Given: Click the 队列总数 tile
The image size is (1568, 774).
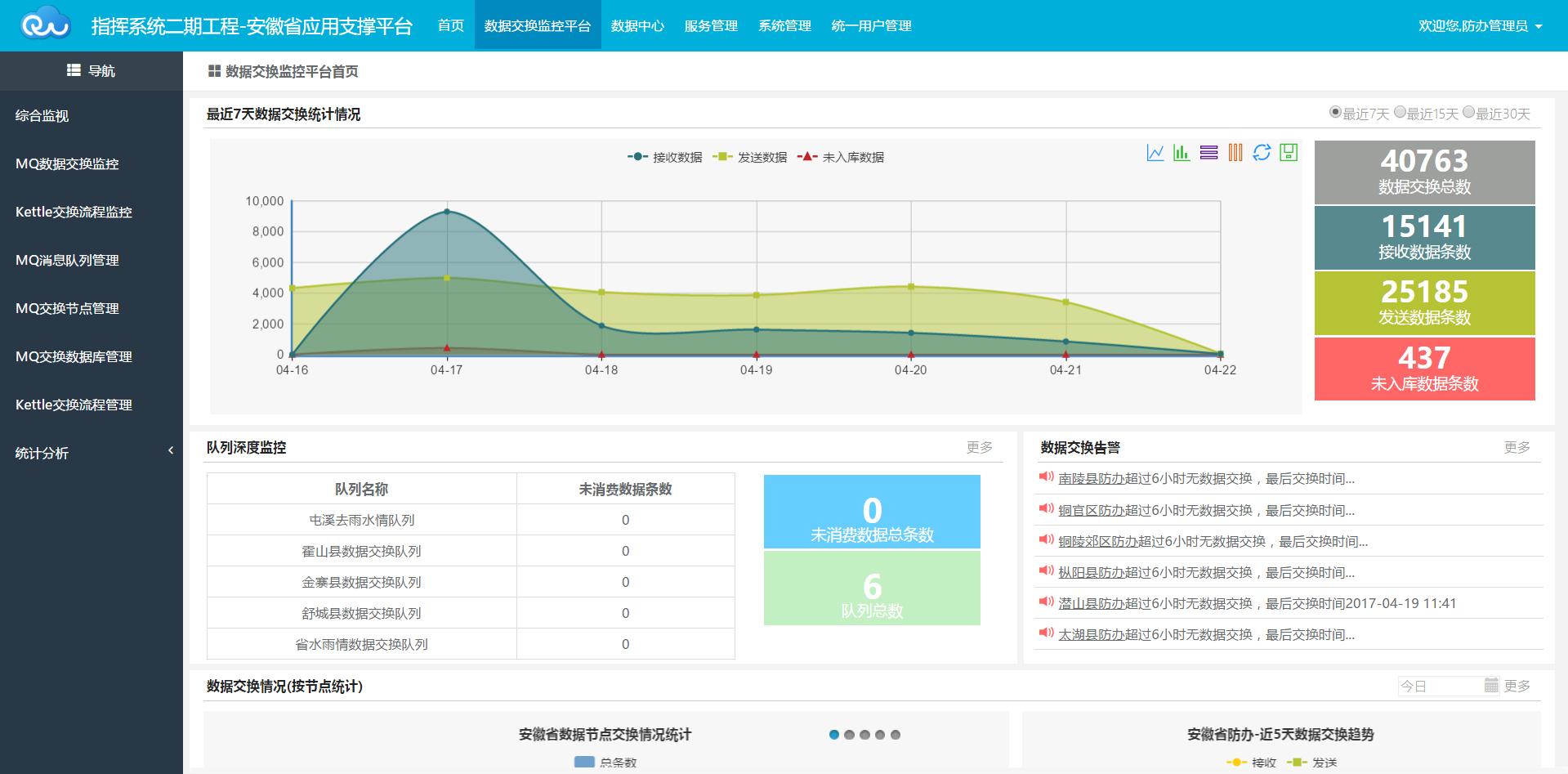Looking at the screenshot, I should pos(872,588).
